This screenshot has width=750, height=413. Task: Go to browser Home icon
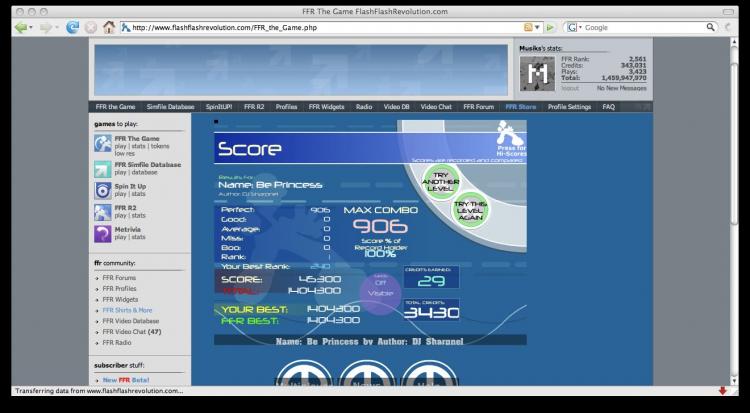pos(108,27)
